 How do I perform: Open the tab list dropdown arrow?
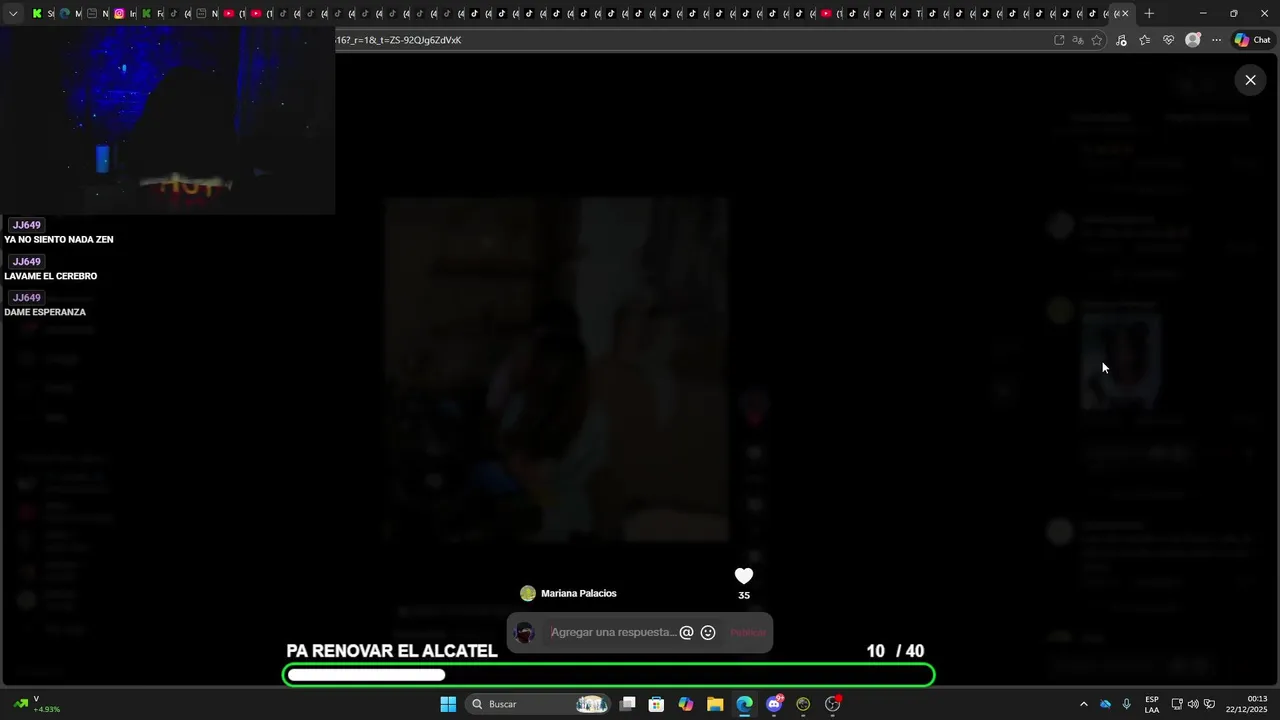pyautogui.click(x=13, y=14)
